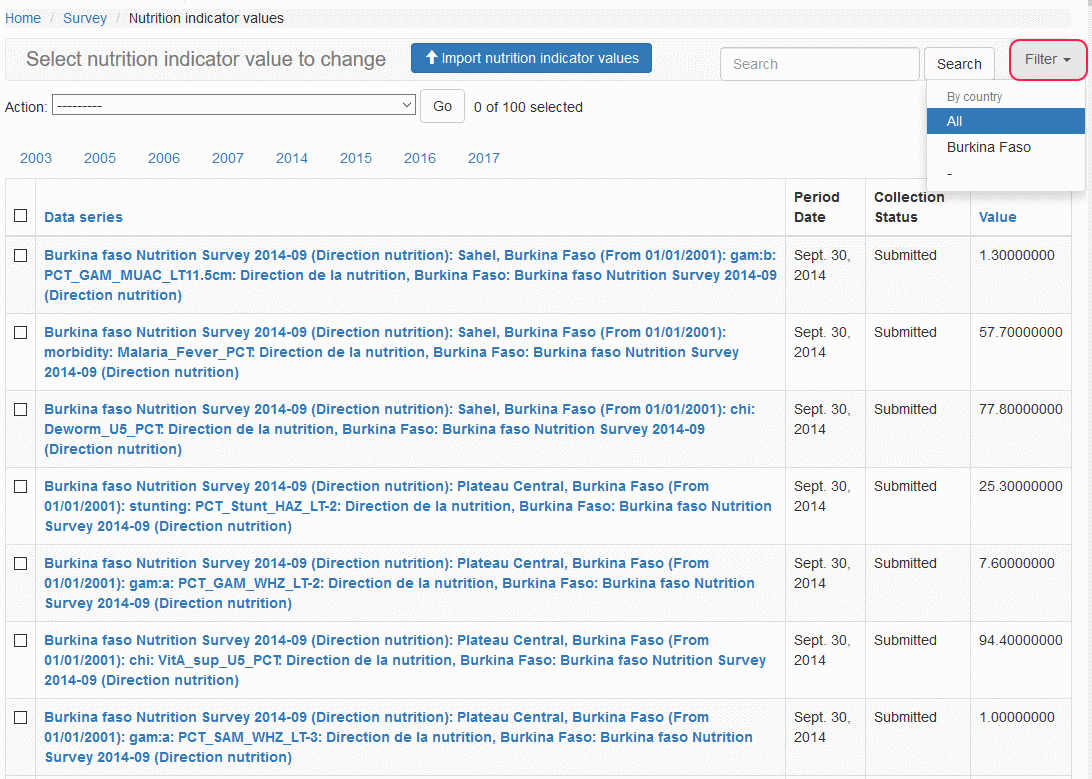Screen dimensions: 1092x779
Task: Open the Survey breadcrumb link
Action: pyautogui.click(x=85, y=18)
